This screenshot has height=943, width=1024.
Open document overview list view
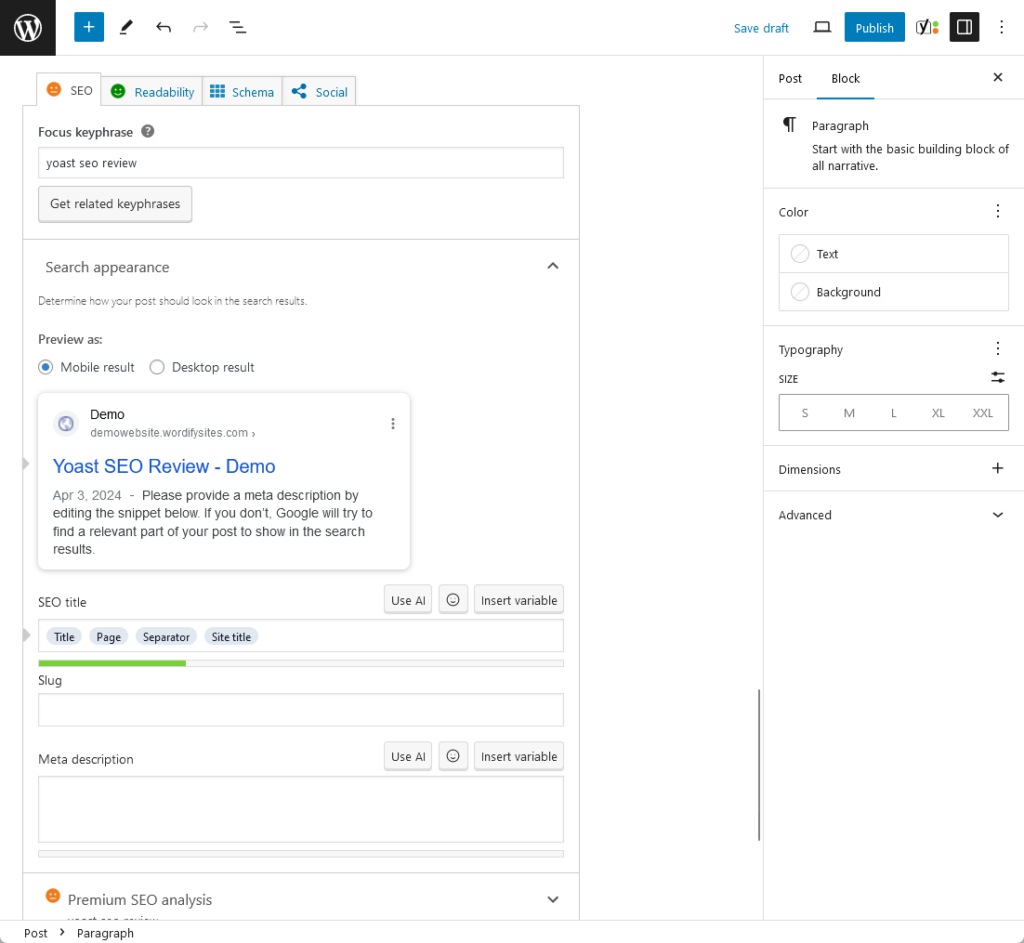(x=238, y=27)
